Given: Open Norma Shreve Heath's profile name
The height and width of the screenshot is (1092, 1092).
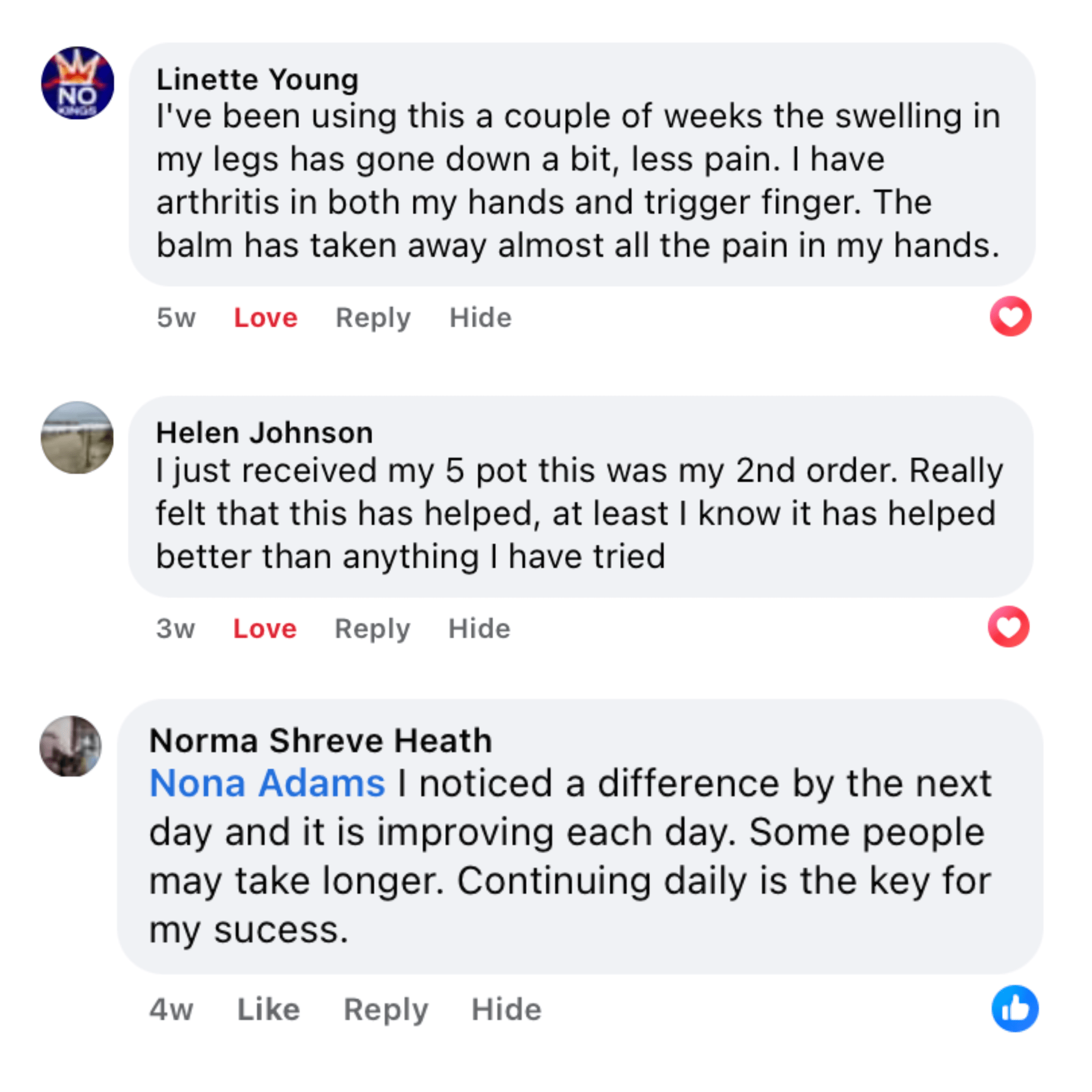Looking at the screenshot, I should tap(320, 741).
